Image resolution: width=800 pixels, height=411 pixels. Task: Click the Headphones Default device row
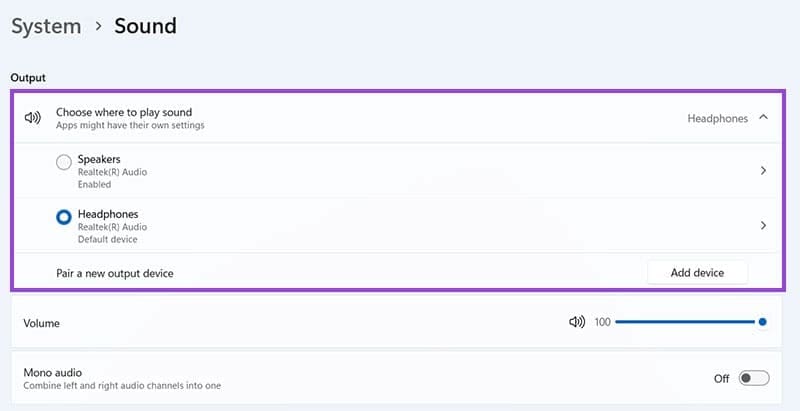400,226
